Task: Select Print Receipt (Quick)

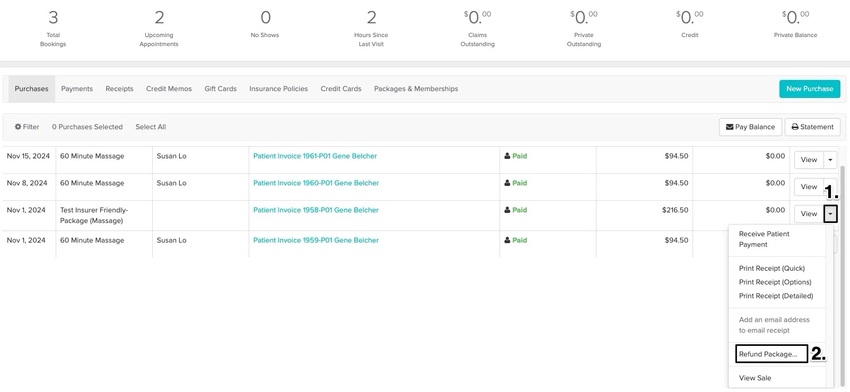Action: click(771, 268)
